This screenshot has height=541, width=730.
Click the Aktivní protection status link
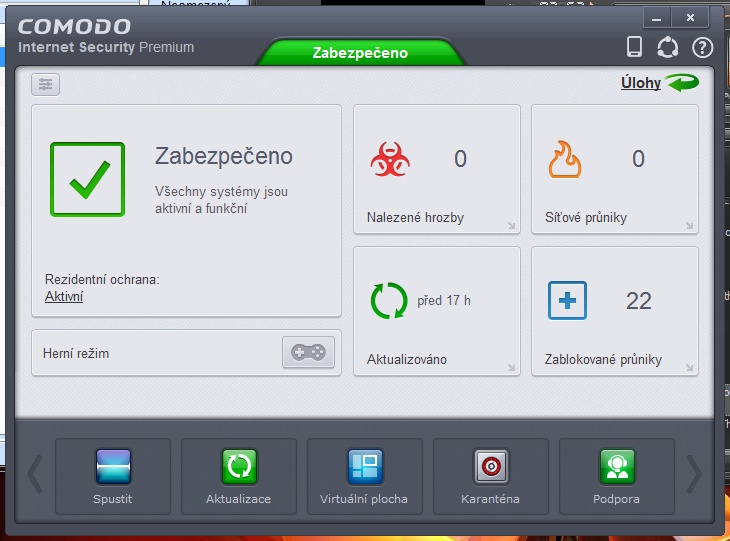[64, 296]
